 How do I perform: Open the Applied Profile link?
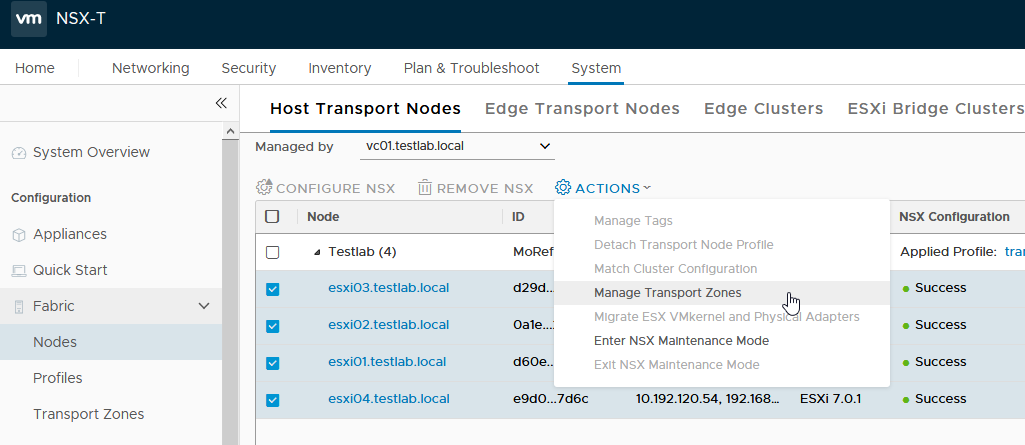(1015, 252)
